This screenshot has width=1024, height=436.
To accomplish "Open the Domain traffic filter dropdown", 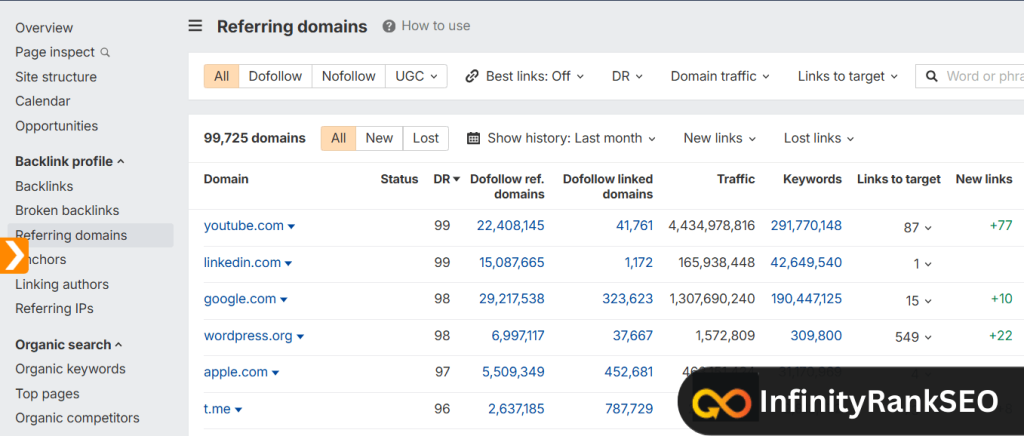I will pos(720,76).
